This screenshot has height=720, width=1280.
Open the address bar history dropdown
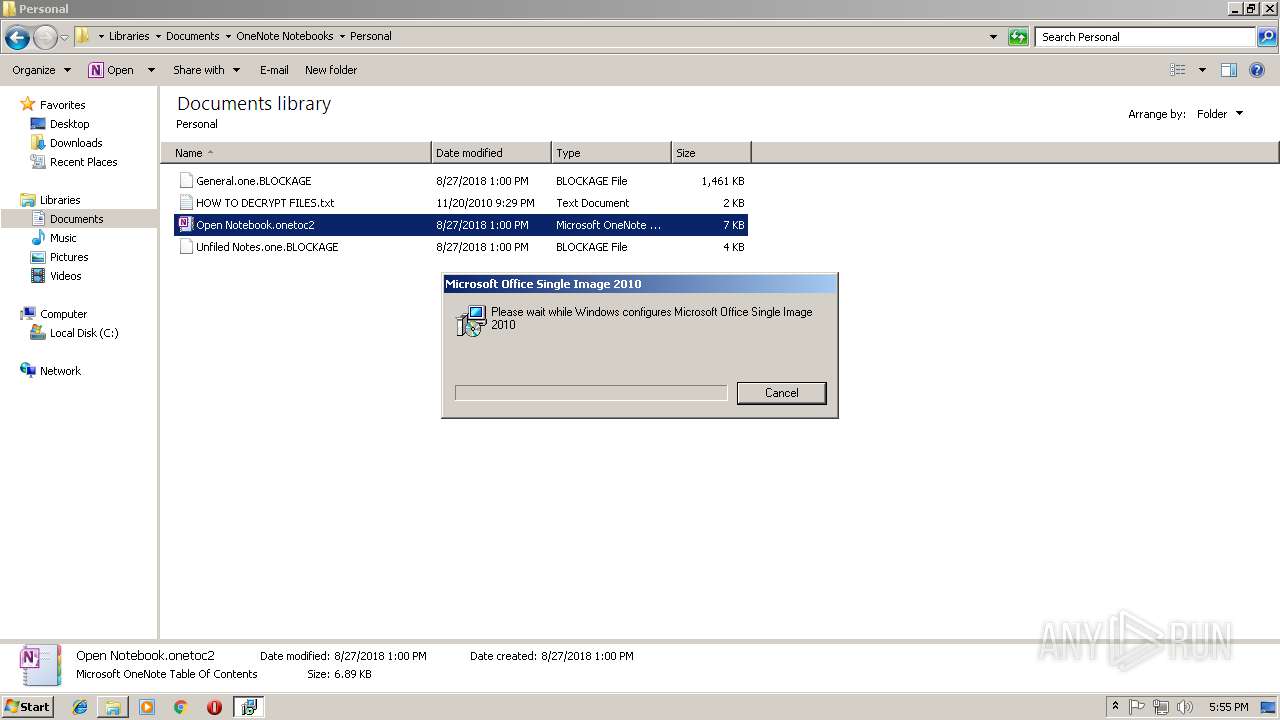click(x=993, y=37)
